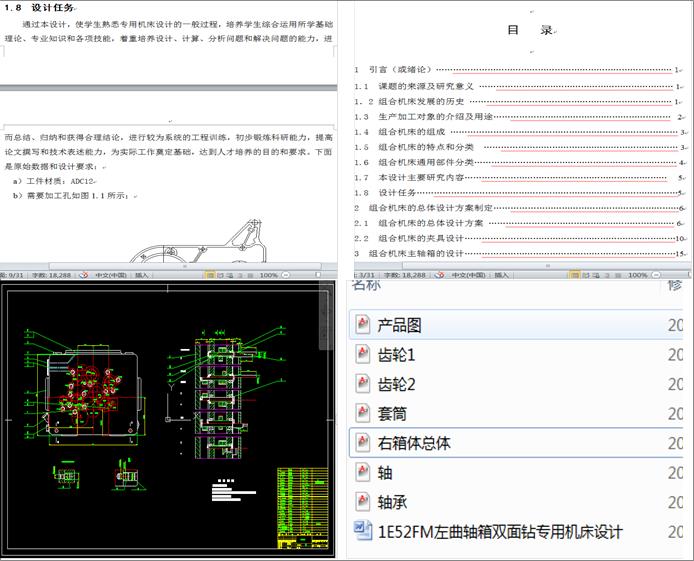This screenshot has height=561, width=694.
Task: Click TOC entry 1.3 生产加工对象的介绍及用途
Action: [519, 116]
